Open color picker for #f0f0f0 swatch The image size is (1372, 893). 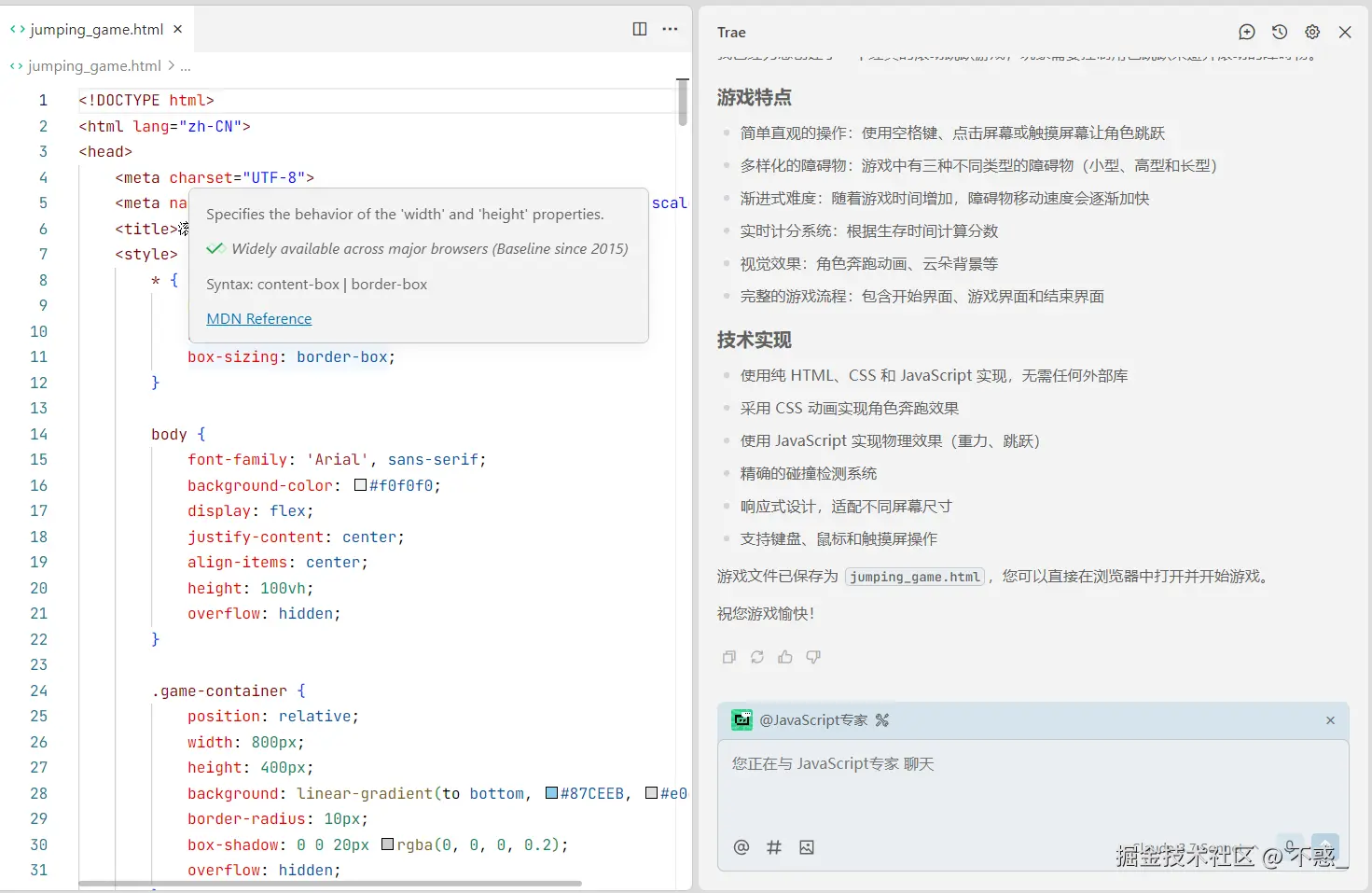pyautogui.click(x=360, y=485)
